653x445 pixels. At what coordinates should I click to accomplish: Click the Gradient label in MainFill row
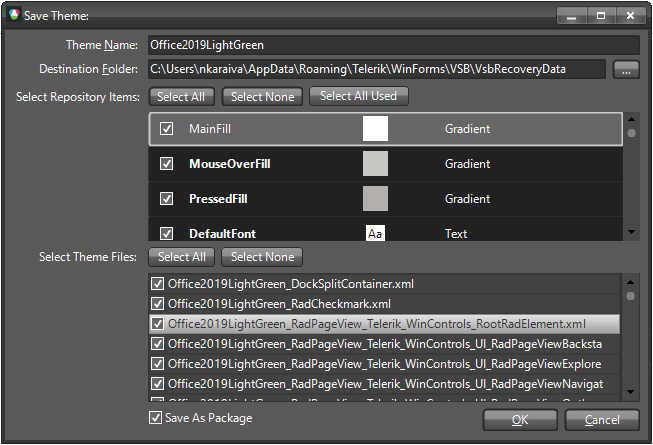467,129
